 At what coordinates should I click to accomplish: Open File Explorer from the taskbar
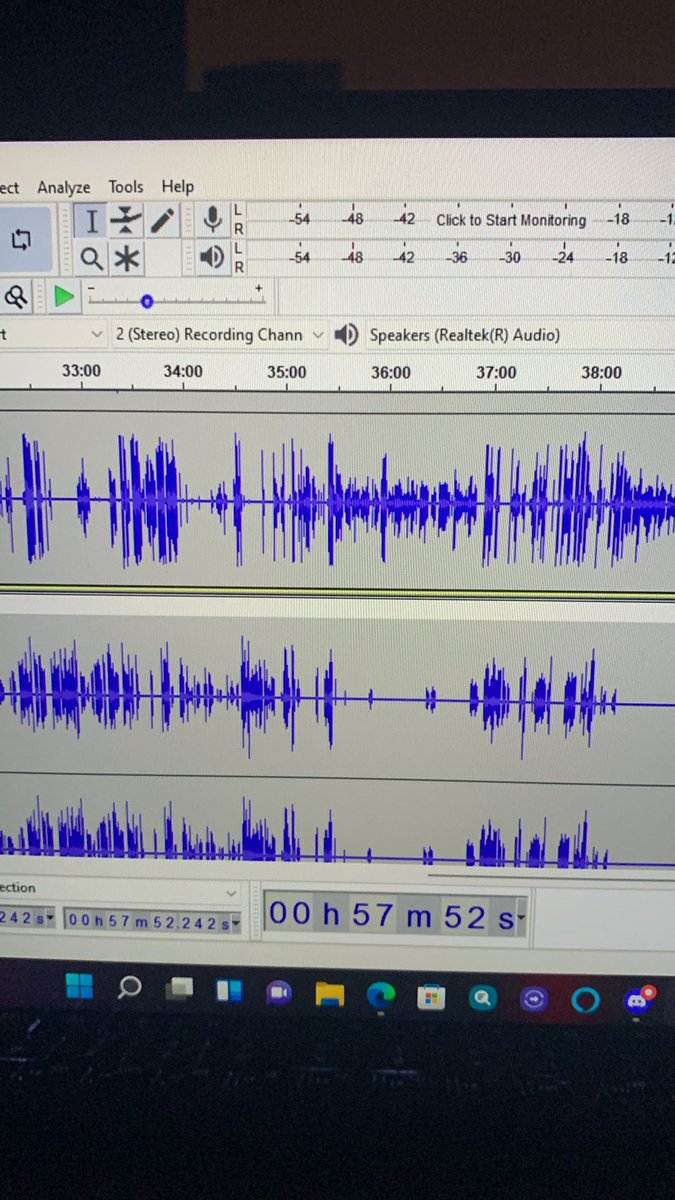329,993
